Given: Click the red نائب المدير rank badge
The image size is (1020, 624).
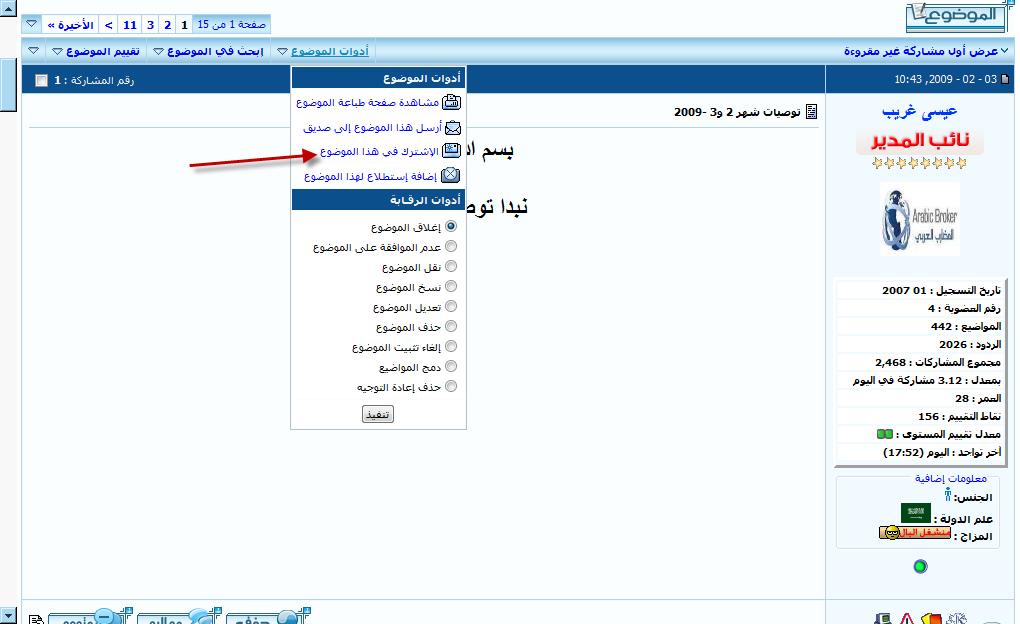Looking at the screenshot, I should coord(919,141).
